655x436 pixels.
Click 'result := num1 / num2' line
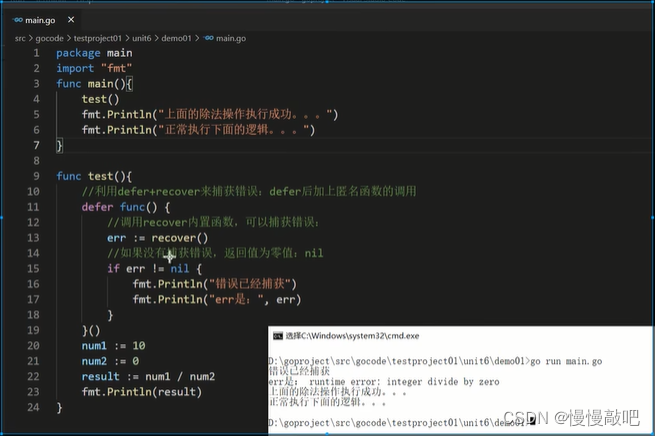[x=148, y=377]
